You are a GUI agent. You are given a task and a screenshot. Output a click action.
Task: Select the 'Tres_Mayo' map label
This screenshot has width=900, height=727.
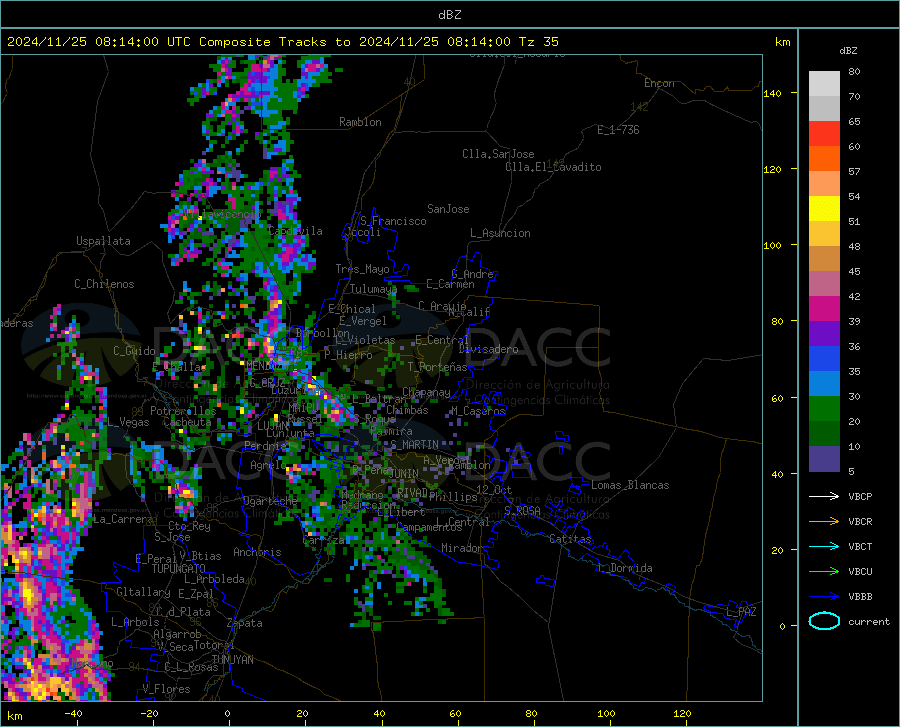coord(362,269)
